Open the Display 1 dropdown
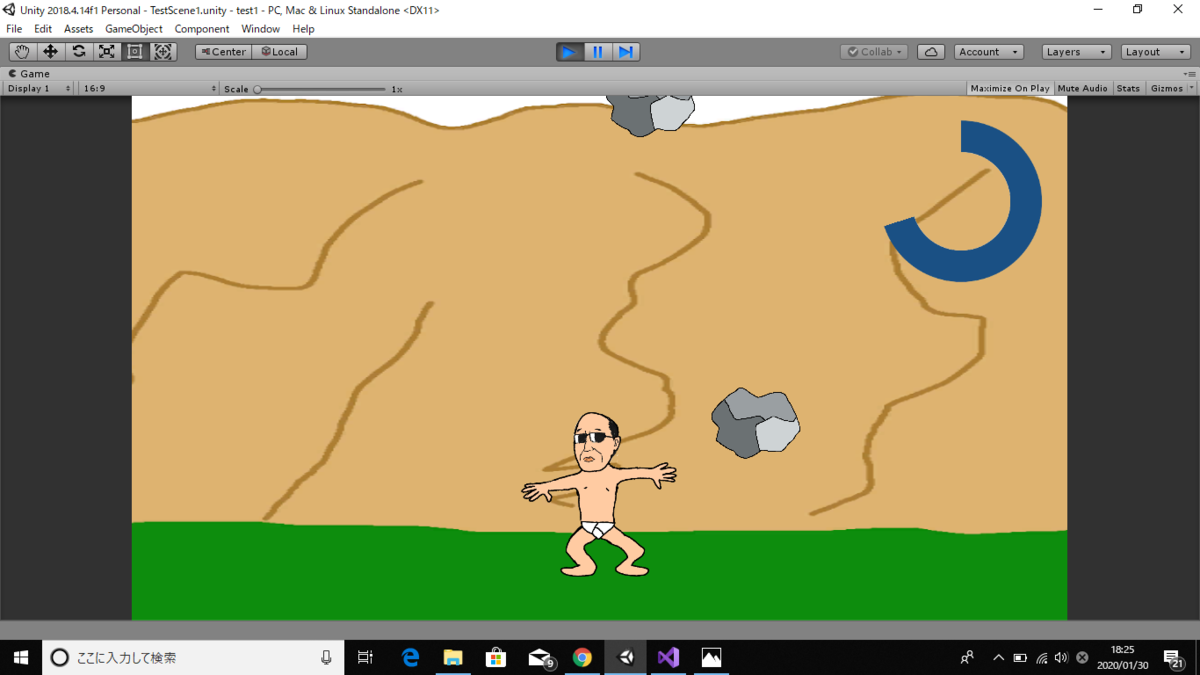The width and height of the screenshot is (1200, 675). click(38, 88)
